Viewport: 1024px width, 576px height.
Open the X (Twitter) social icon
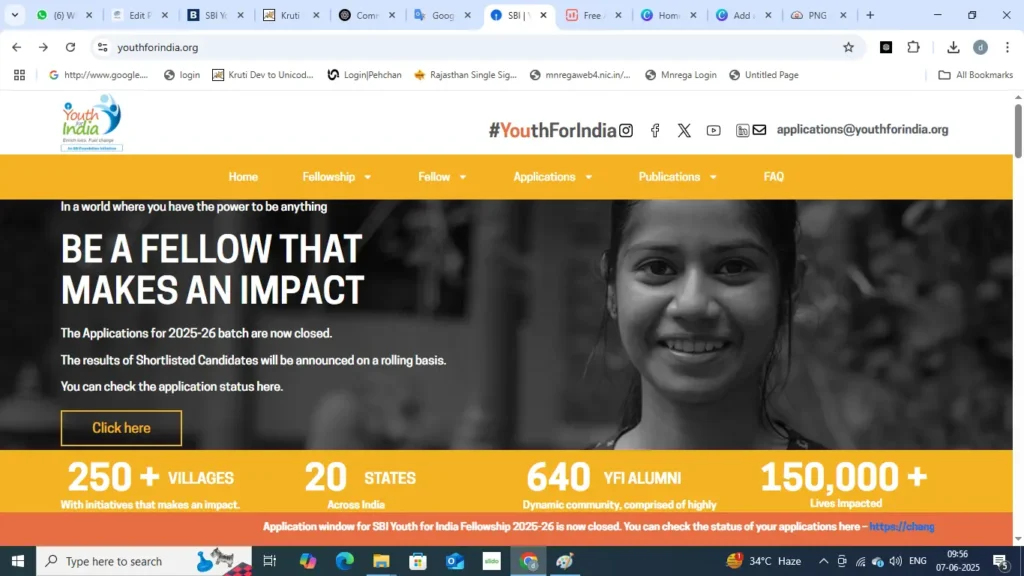tap(684, 131)
